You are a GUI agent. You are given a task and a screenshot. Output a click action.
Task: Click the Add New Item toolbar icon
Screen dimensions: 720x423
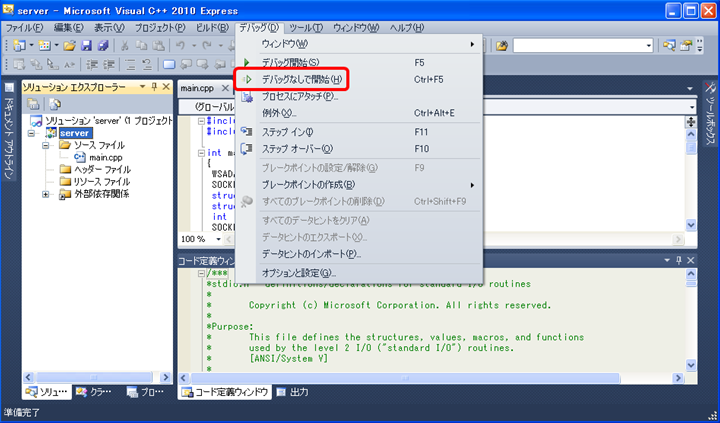click(45, 45)
